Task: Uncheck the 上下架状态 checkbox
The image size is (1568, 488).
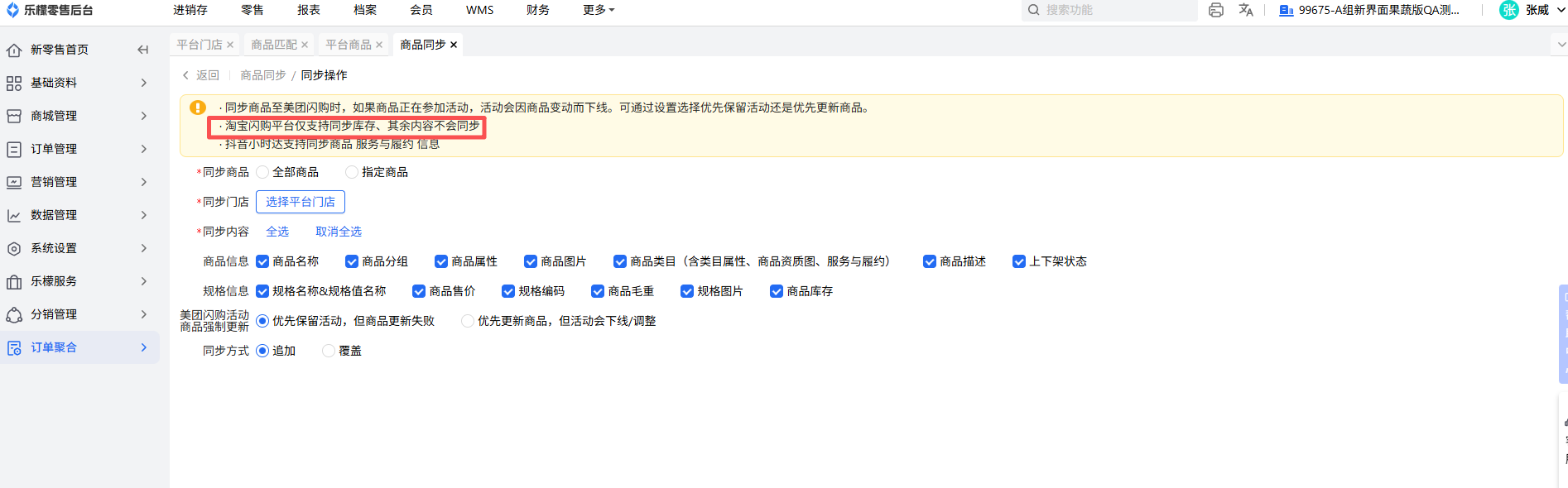Action: coord(1019,261)
